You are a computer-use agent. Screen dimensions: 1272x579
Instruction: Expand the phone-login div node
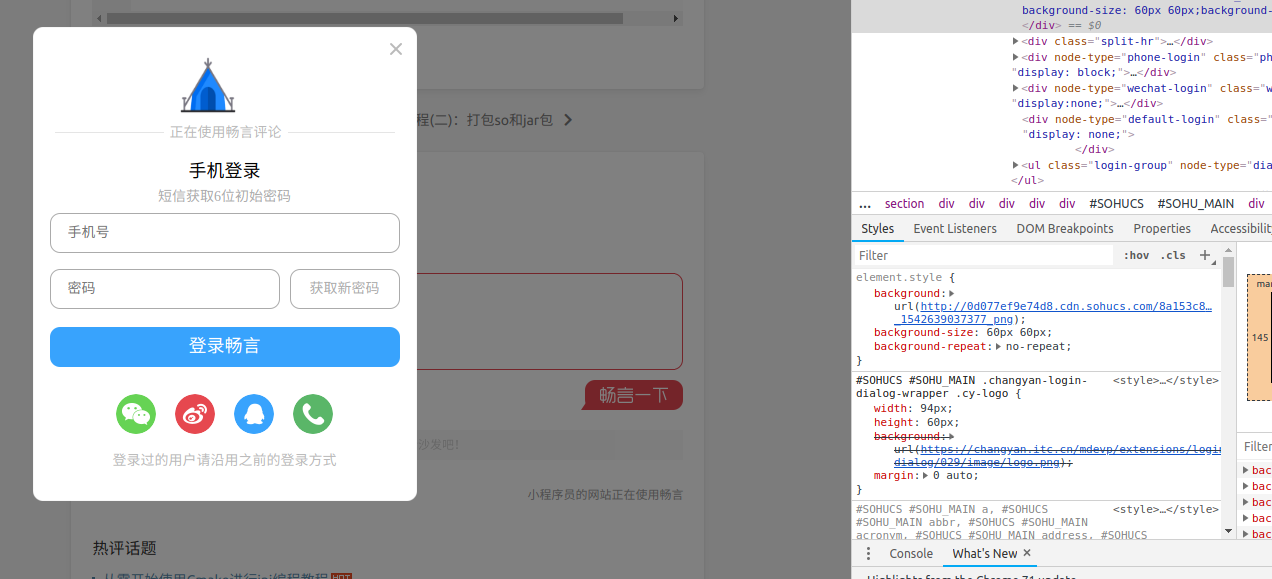coord(1016,58)
